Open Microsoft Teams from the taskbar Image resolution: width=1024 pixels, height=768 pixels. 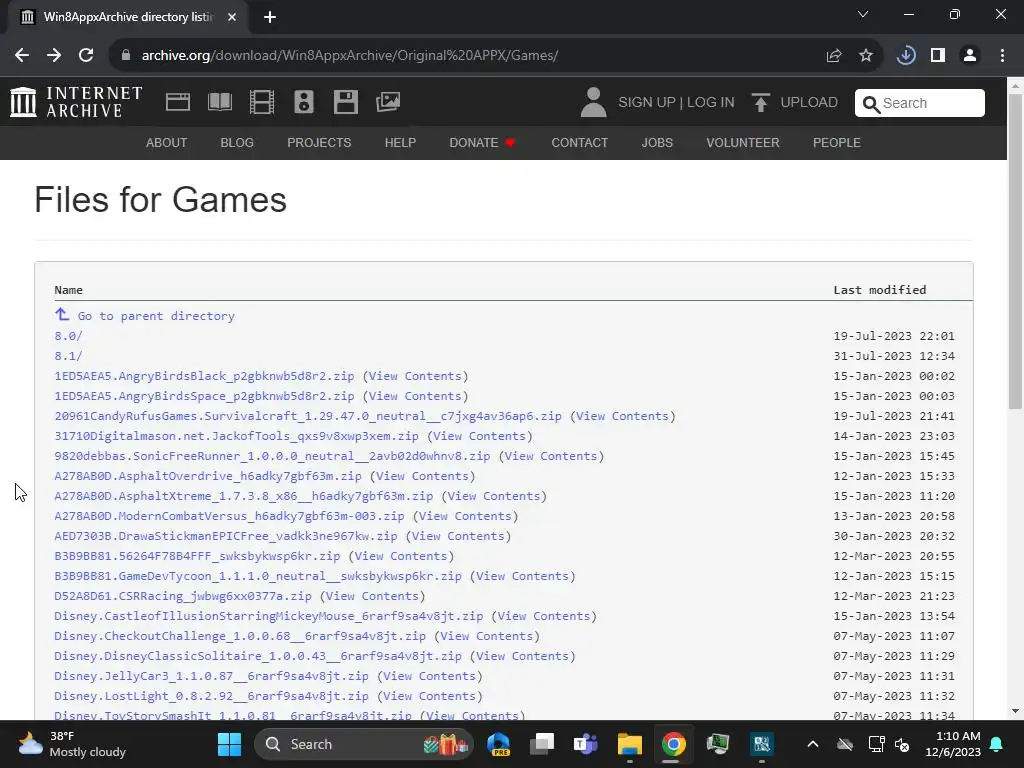(586, 744)
